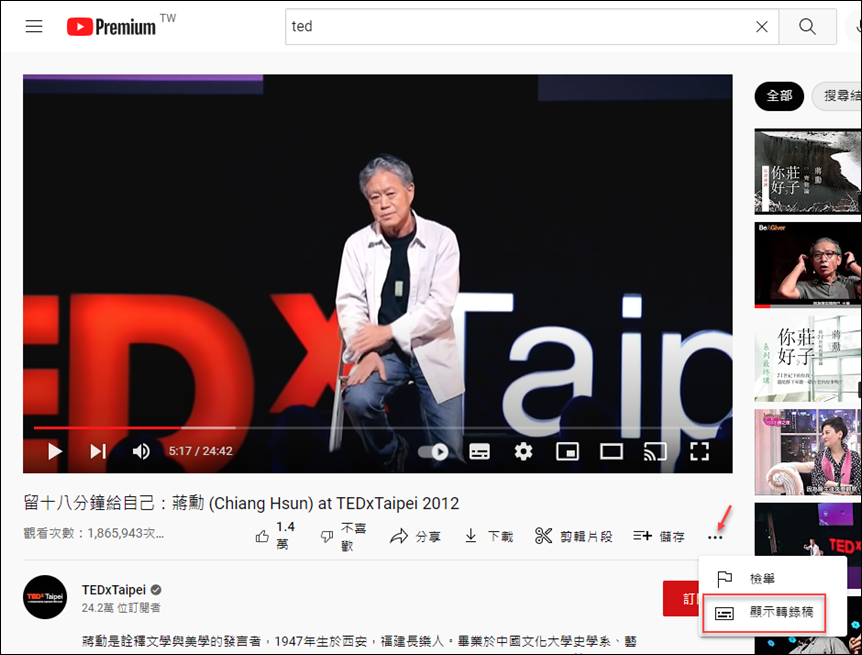Screen dimensions: 862x655
Task: Select 檢舉 report menu item
Action: point(772,579)
